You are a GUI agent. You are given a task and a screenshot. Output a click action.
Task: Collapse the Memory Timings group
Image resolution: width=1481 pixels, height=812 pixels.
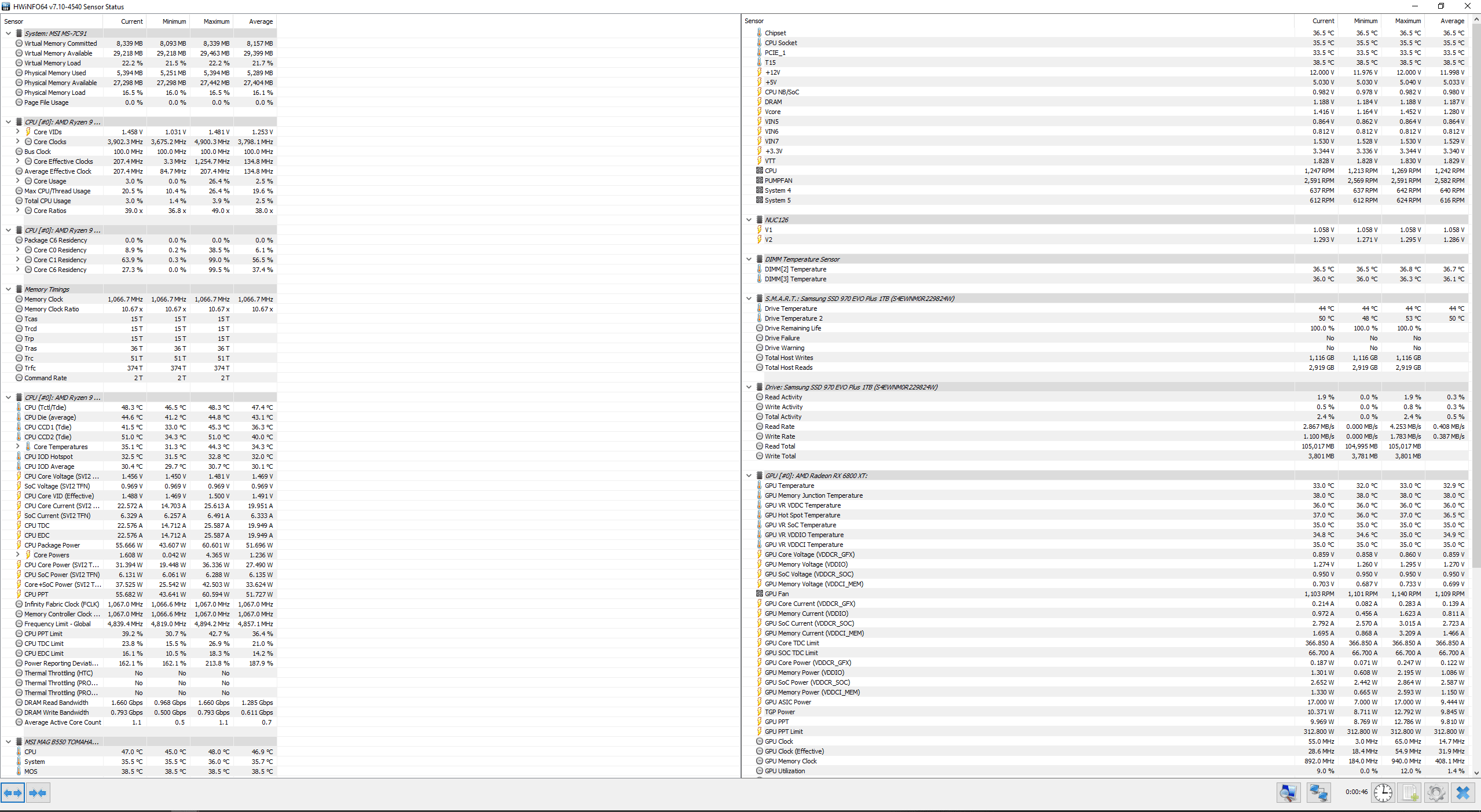[8, 289]
